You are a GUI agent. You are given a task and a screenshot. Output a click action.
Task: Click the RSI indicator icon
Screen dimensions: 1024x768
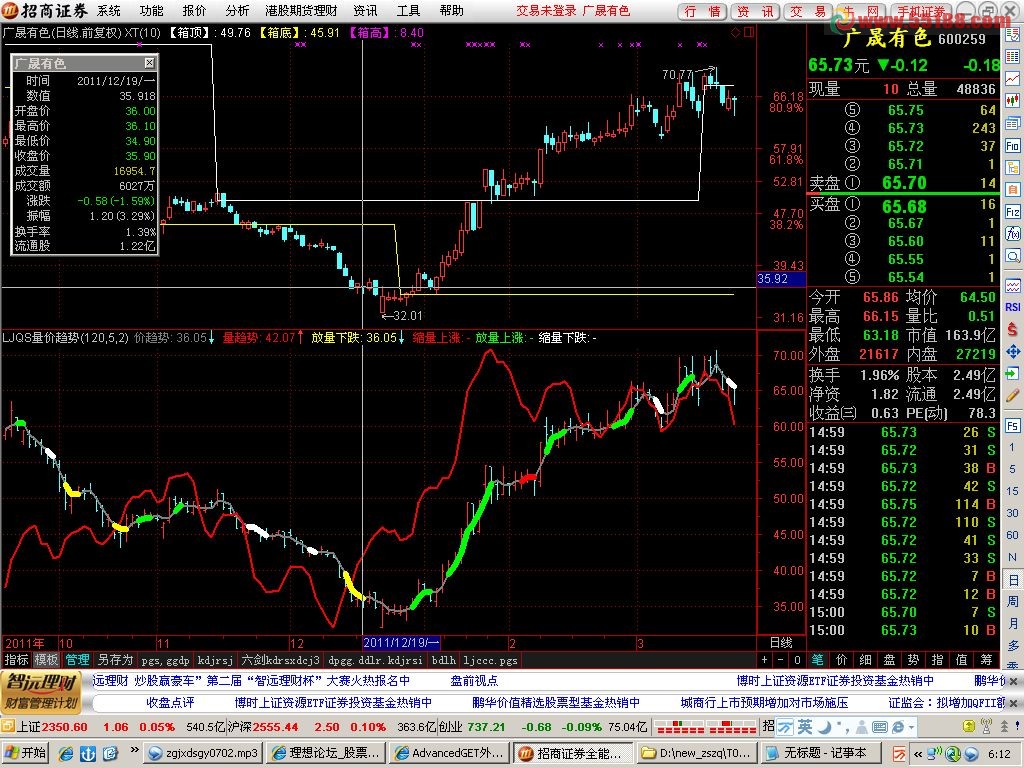1013,307
